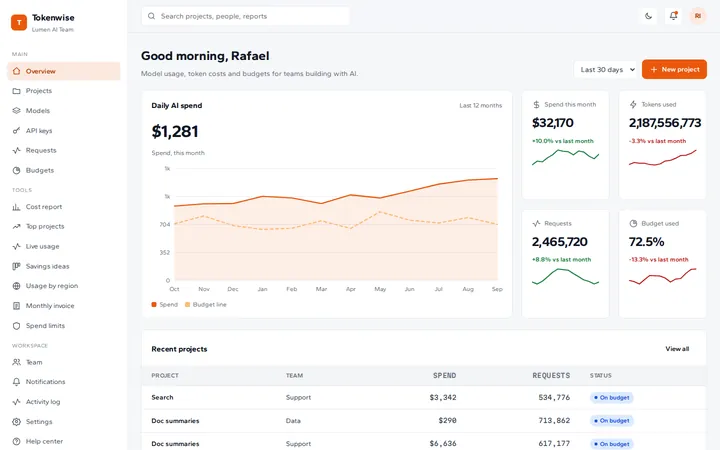Click the PROJECT column header
720x450 pixels.
165,376
